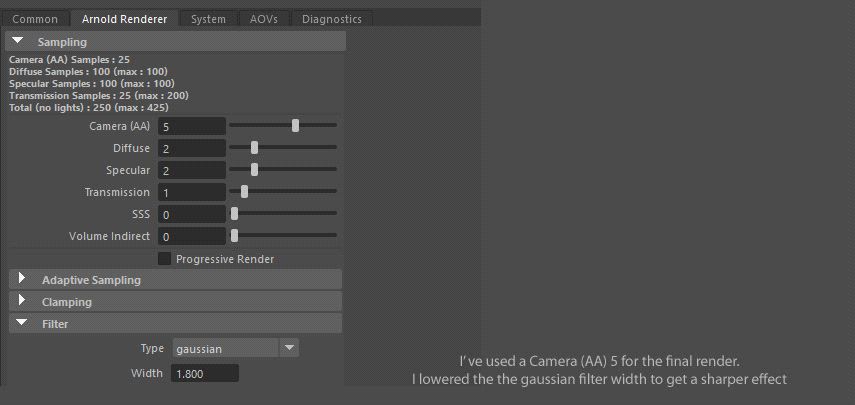
Task: Select the AOVs tab
Action: tap(264, 19)
